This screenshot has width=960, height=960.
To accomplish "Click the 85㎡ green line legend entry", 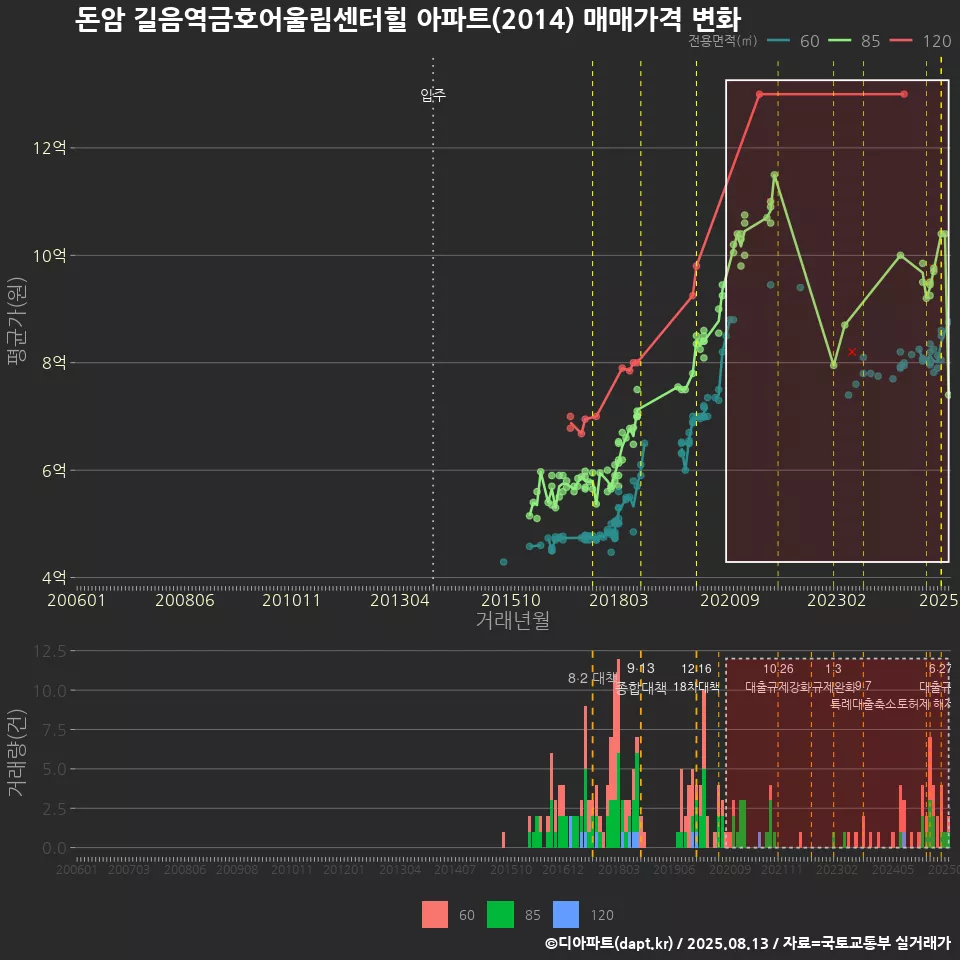I will point(854,41).
